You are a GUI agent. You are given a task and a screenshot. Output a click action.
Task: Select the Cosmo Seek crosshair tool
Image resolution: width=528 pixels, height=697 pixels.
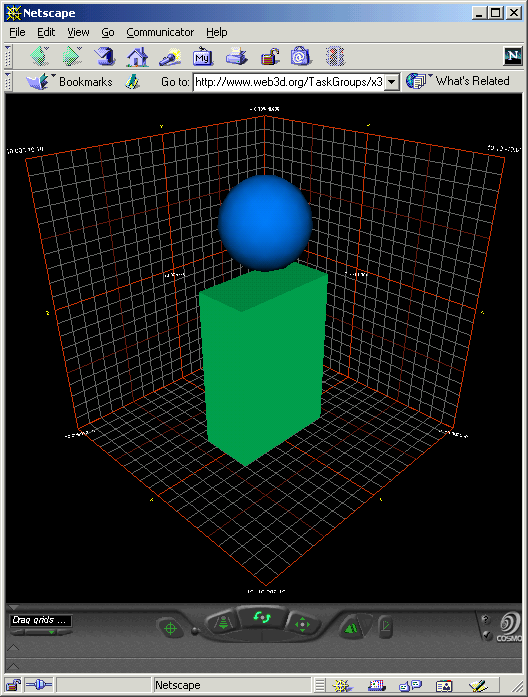[x=171, y=628]
